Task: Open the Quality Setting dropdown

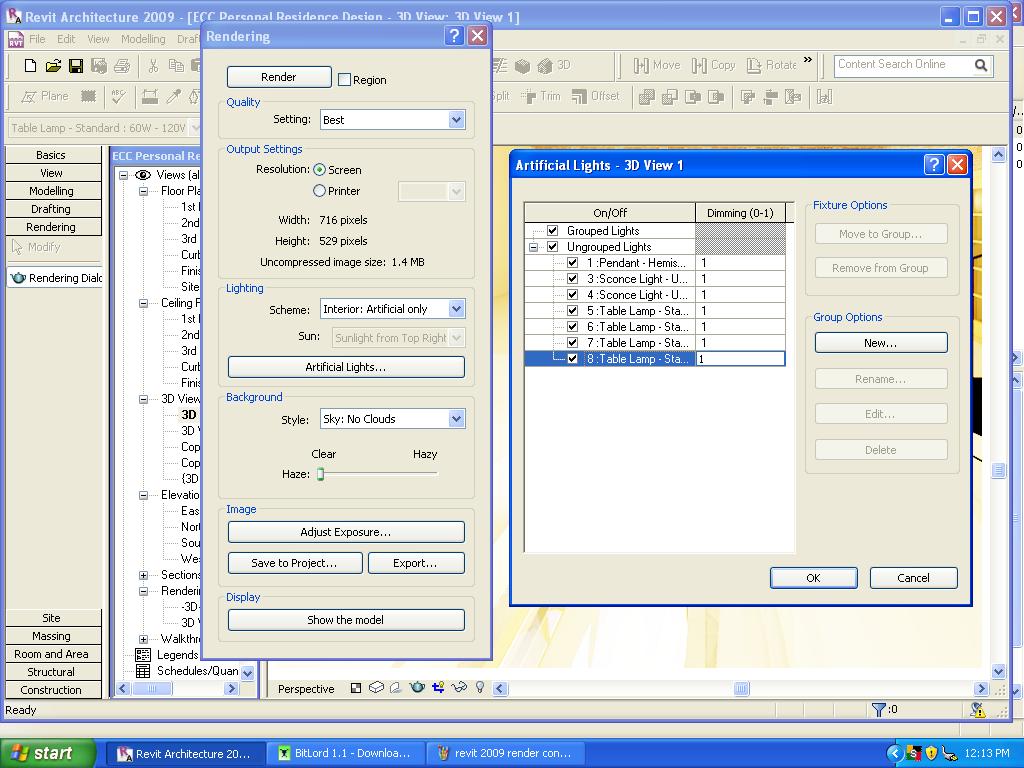Action: pyautogui.click(x=456, y=120)
